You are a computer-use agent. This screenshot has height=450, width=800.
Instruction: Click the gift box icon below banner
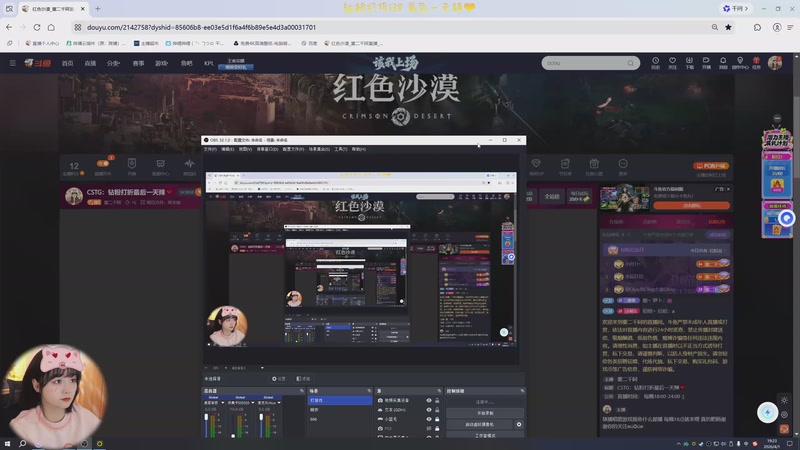click(x=594, y=163)
